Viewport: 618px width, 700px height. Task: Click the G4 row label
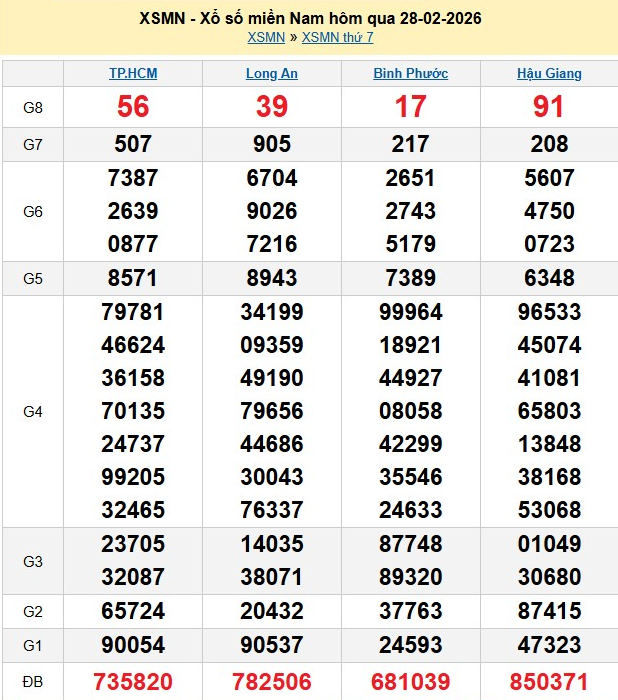pos(33,411)
